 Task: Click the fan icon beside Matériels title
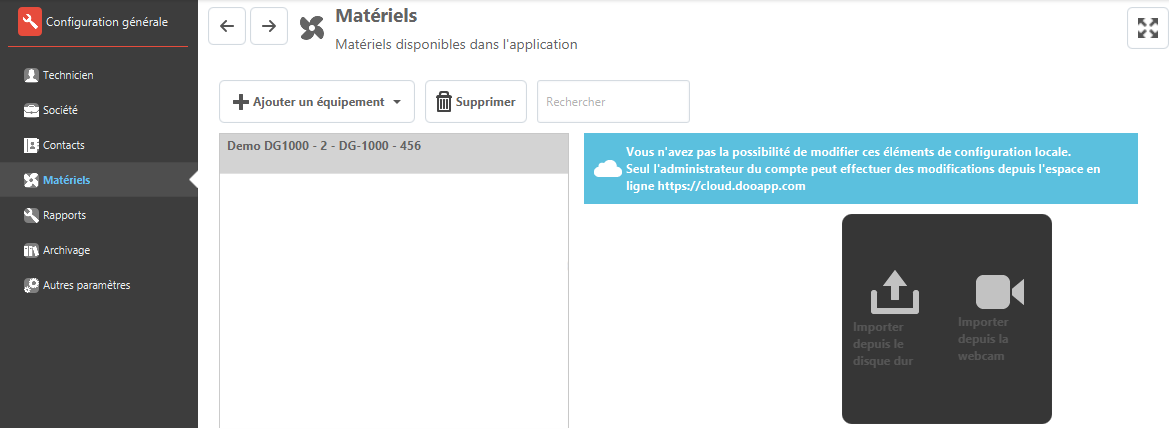(x=312, y=28)
